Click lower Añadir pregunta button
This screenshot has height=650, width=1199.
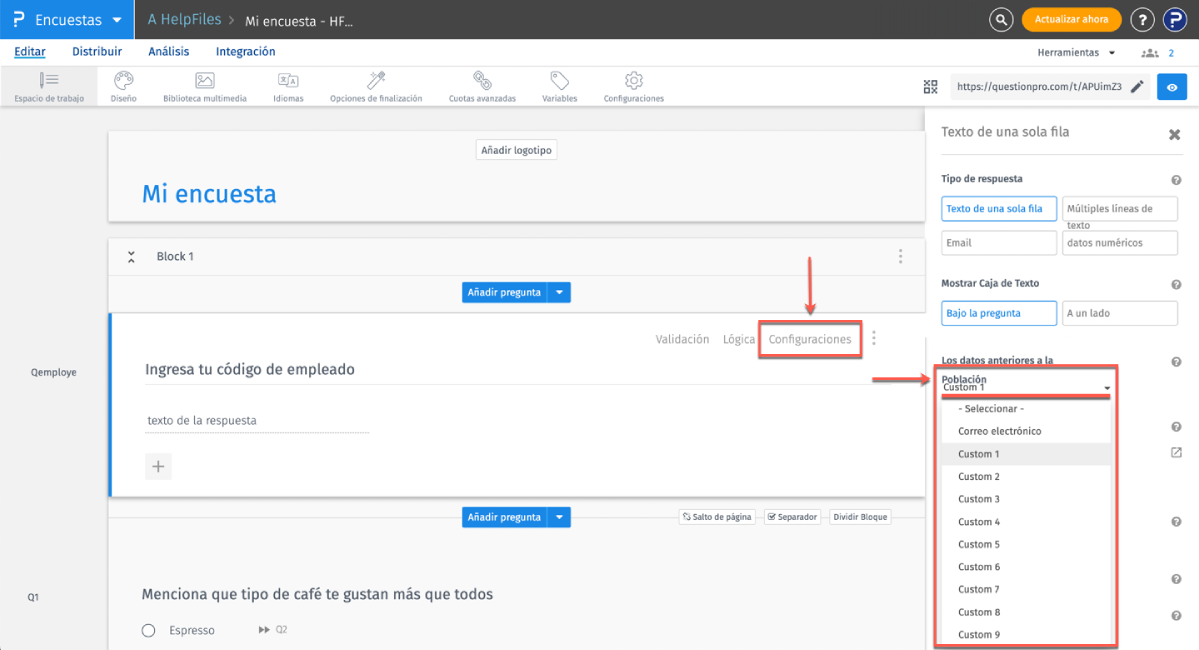tap(505, 517)
